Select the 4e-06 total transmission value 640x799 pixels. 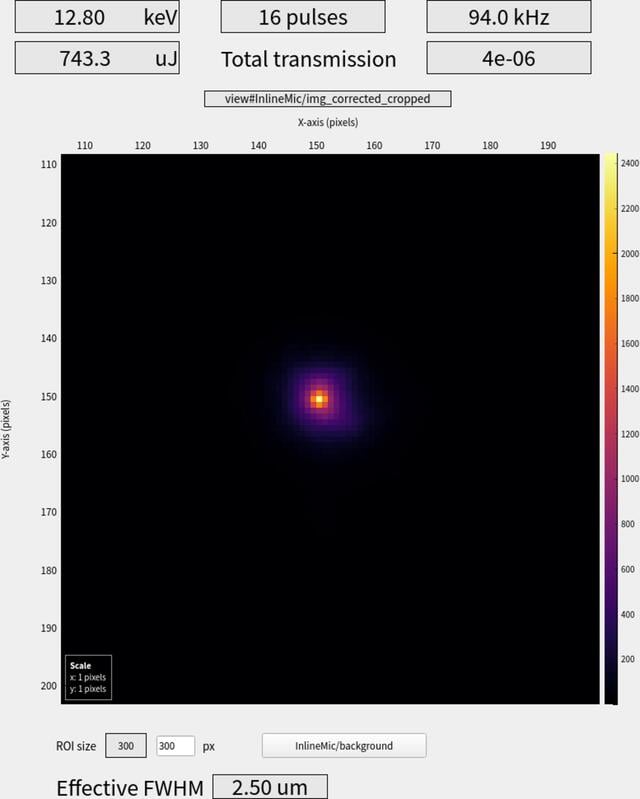(x=509, y=58)
